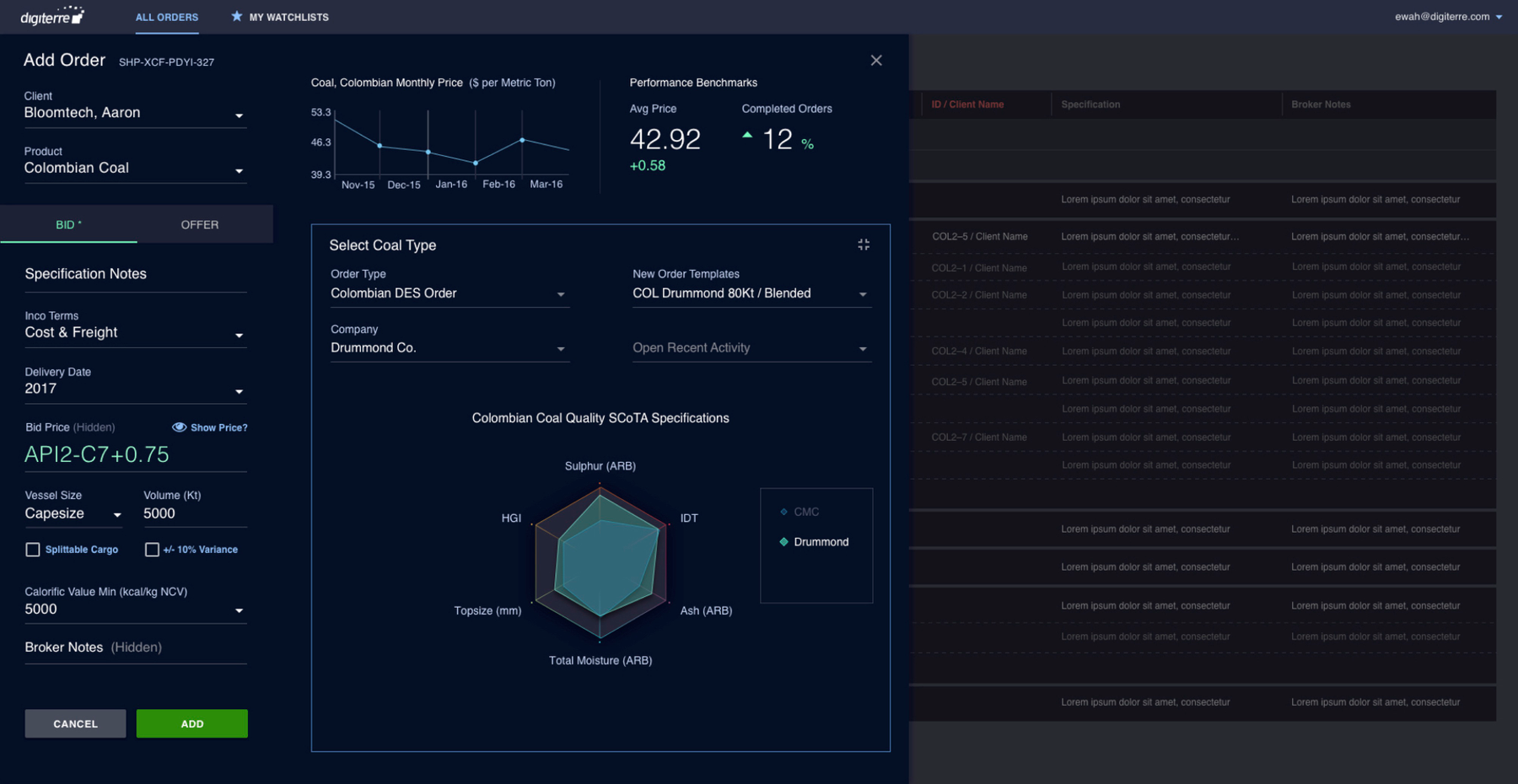Open the Open Recent Activity dropdown
Screen dimensions: 1518x784
click(x=751, y=348)
